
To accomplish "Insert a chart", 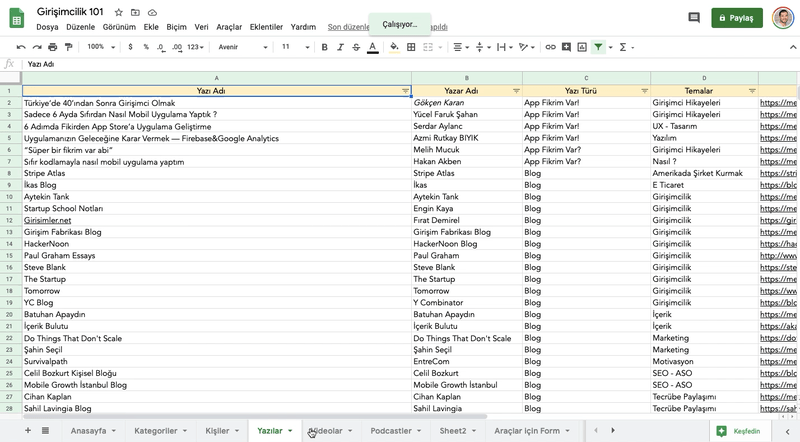I will click(x=582, y=47).
